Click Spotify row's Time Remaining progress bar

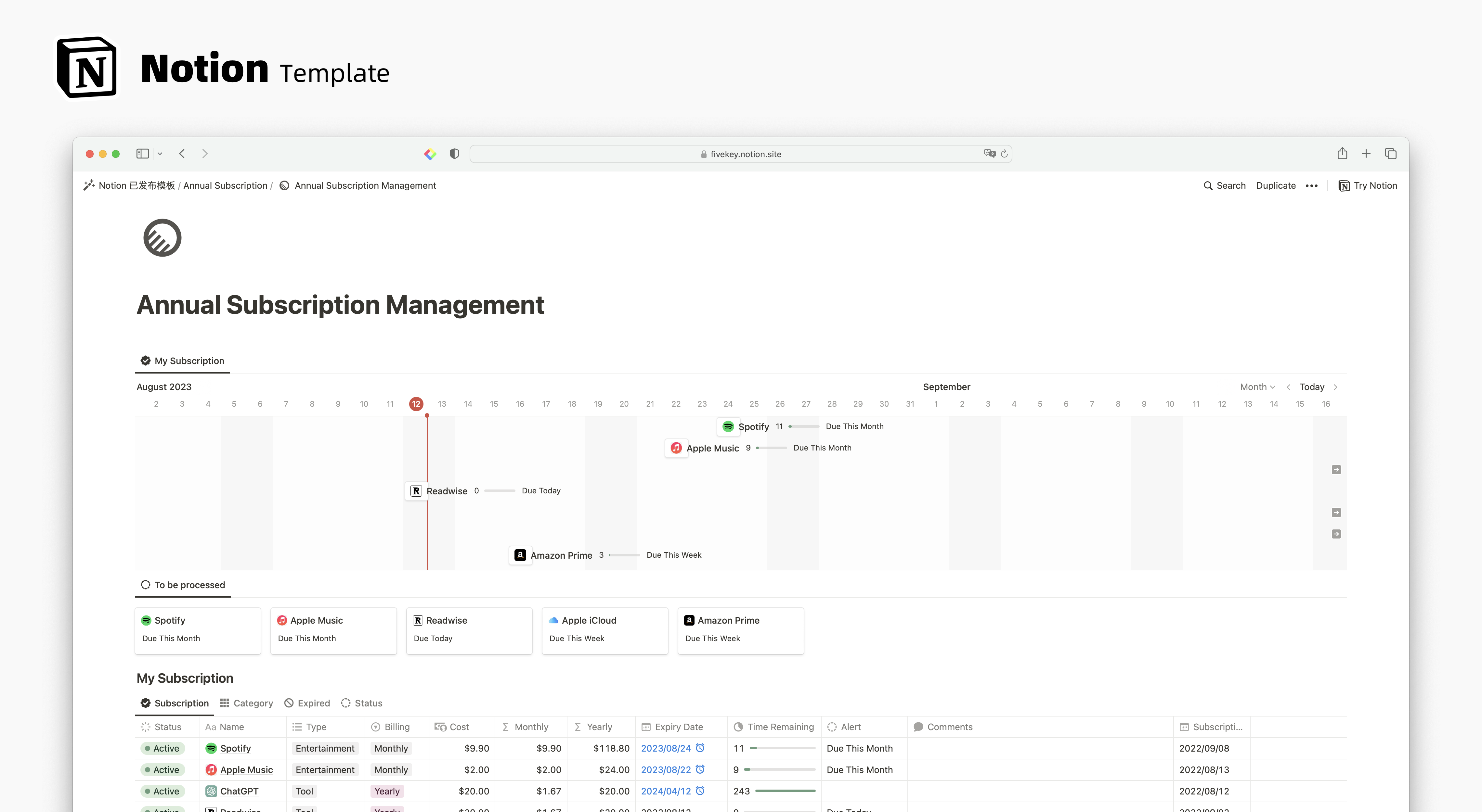pos(782,748)
